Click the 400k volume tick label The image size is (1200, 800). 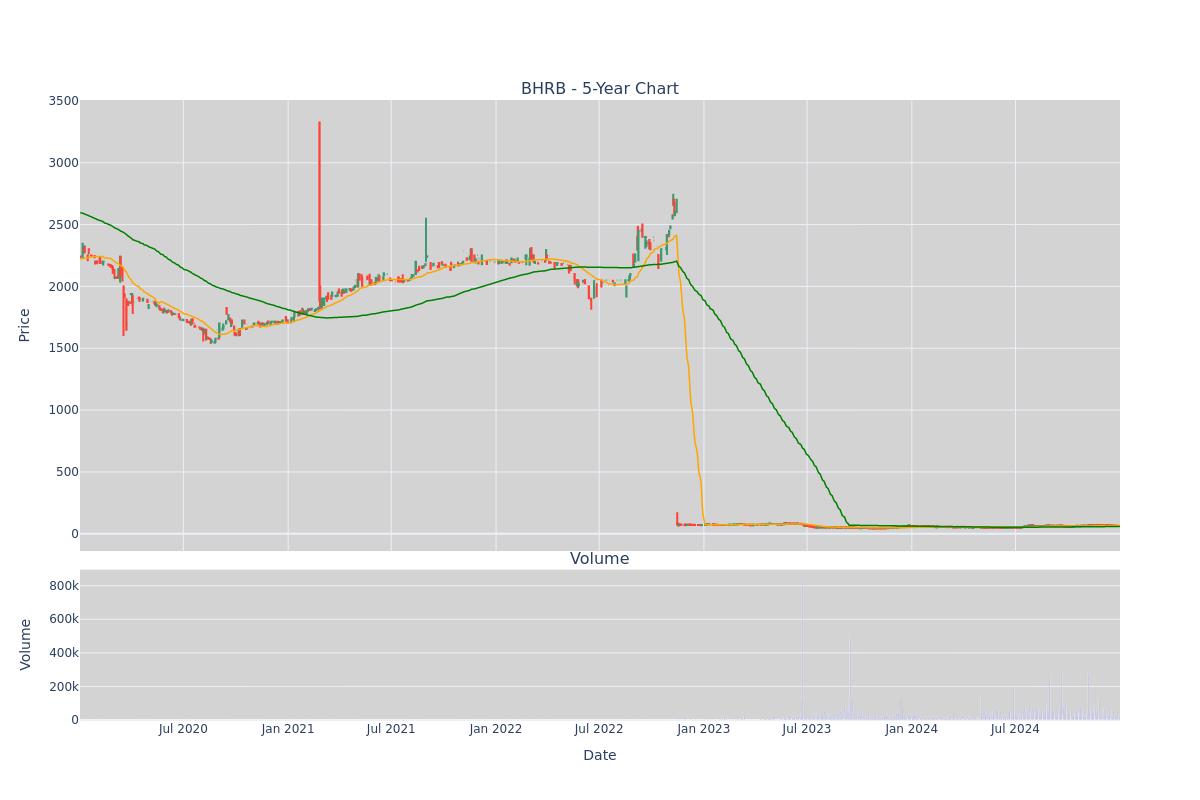coord(62,653)
